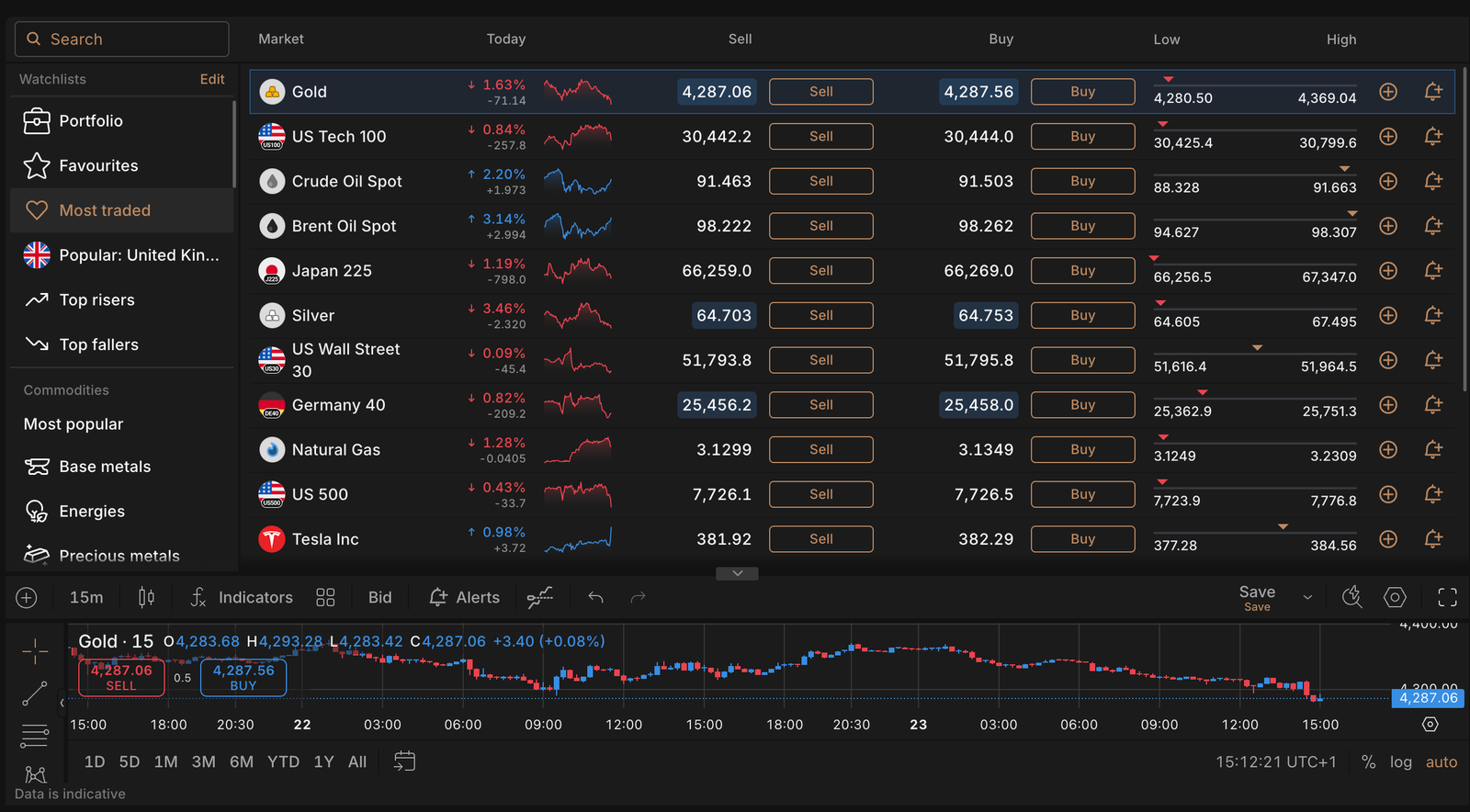The image size is (1470, 812).
Task: Set a price alert for Gold
Action: 1432,92
